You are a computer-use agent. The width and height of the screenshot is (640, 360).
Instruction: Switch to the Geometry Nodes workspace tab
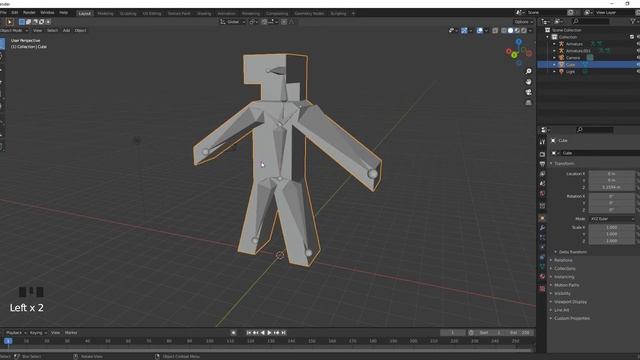309,13
